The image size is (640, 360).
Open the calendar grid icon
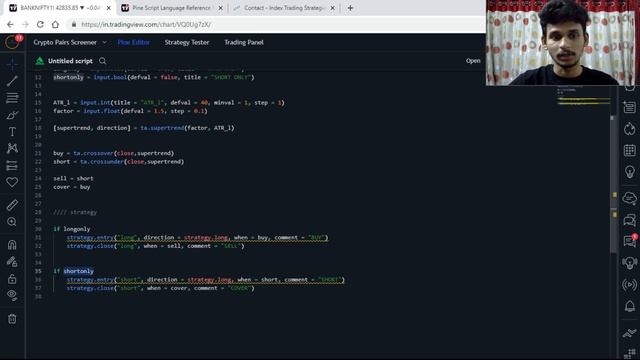tap(629, 150)
